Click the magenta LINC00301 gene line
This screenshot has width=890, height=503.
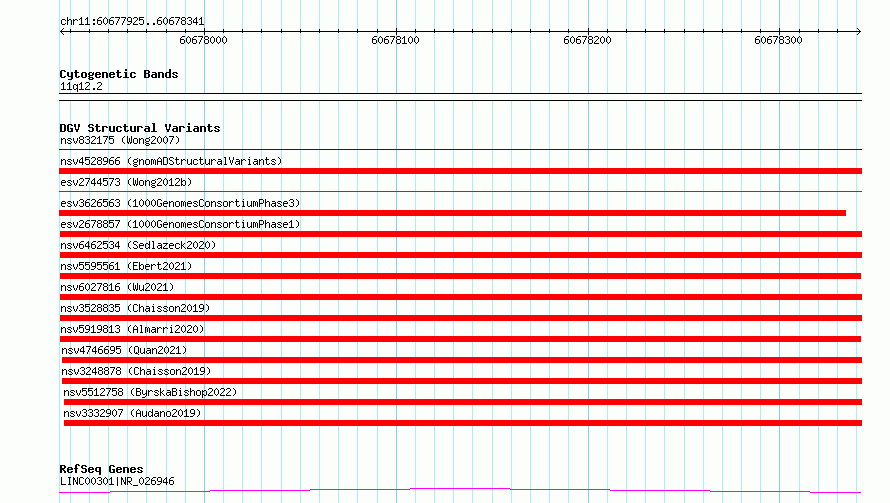[460, 490]
